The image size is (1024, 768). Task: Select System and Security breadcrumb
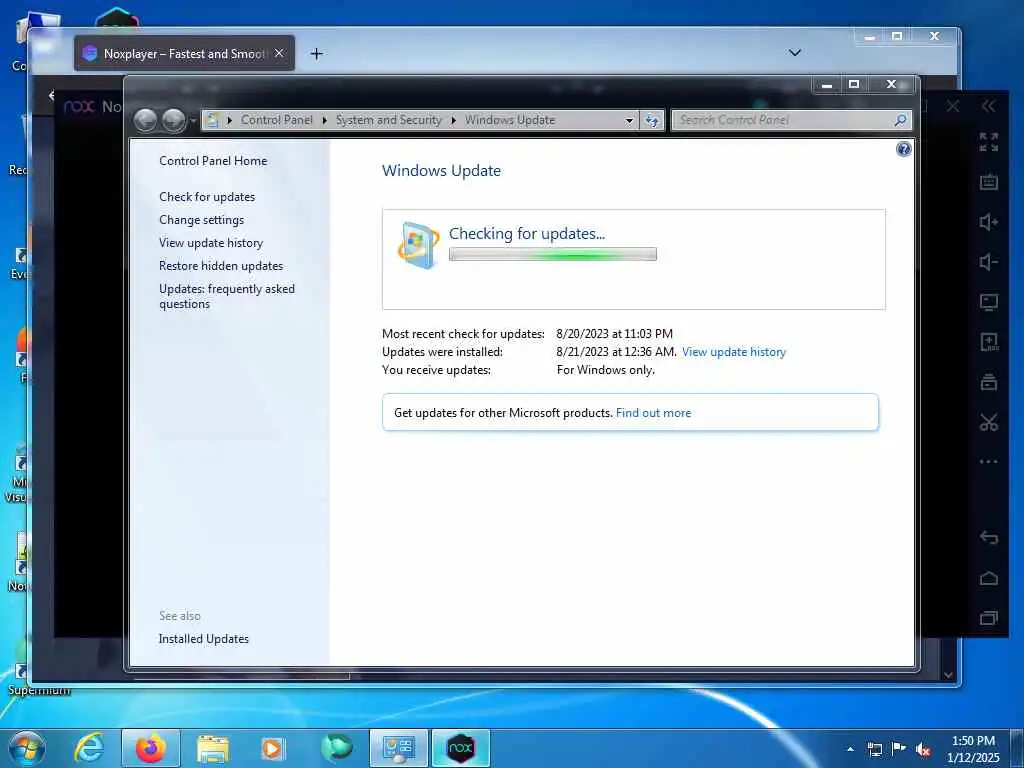pyautogui.click(x=389, y=120)
